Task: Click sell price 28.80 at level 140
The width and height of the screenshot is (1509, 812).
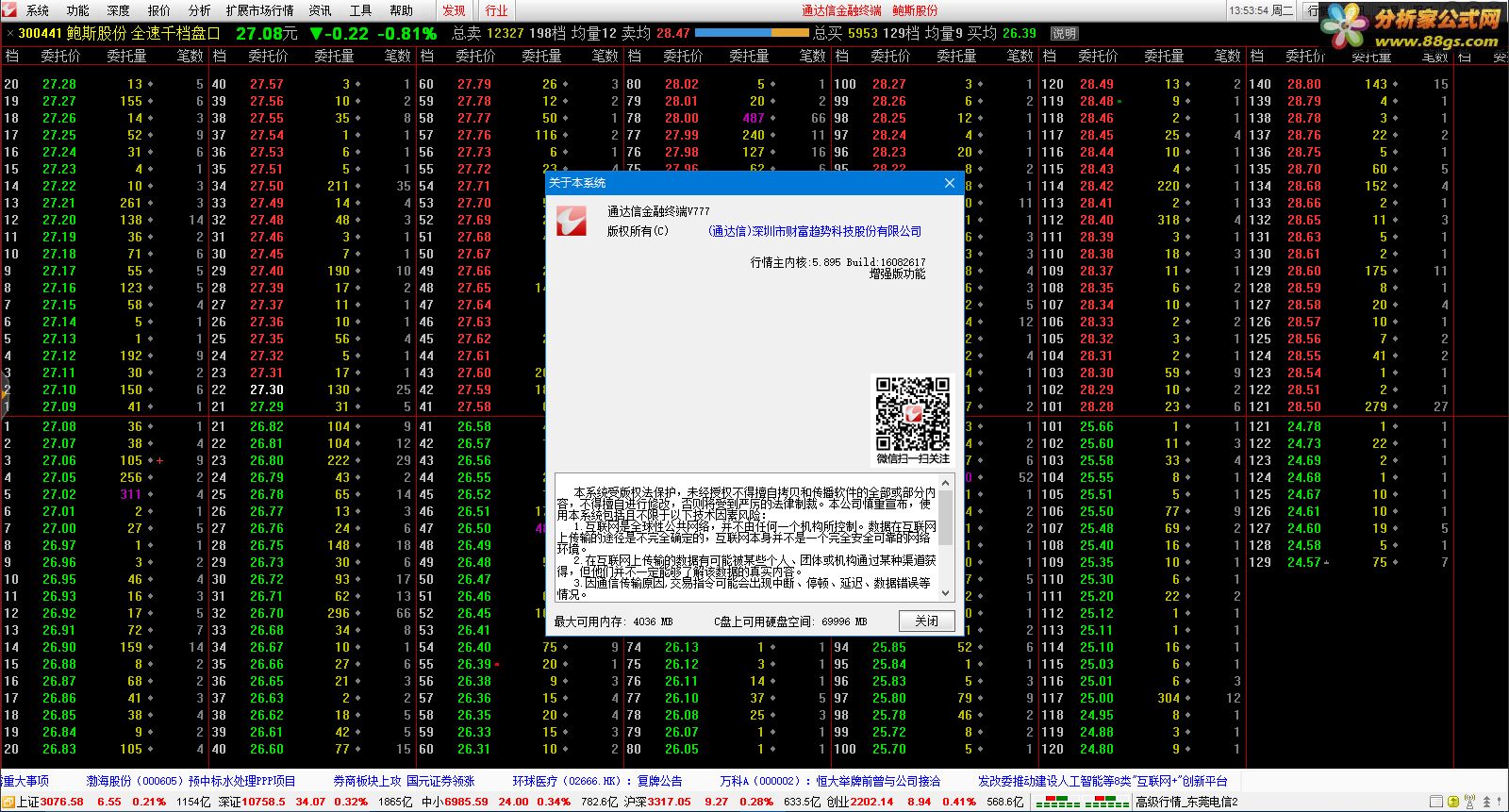Action: pyautogui.click(x=1304, y=84)
